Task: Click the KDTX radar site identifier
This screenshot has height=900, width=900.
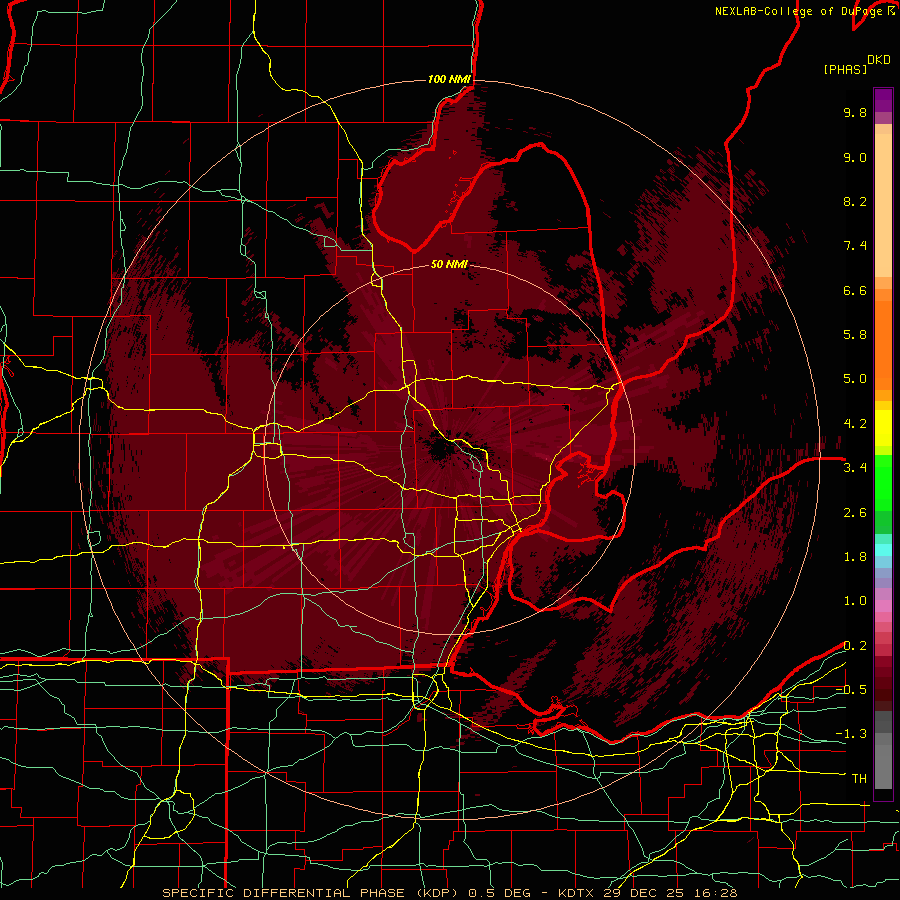Action: pyautogui.click(x=576, y=893)
